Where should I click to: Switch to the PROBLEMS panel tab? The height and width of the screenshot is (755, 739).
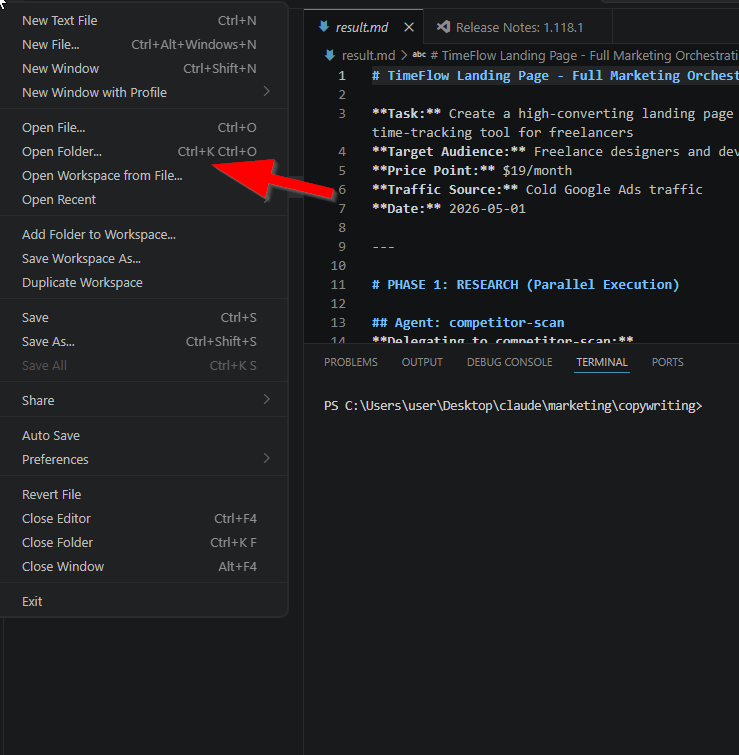coord(350,362)
